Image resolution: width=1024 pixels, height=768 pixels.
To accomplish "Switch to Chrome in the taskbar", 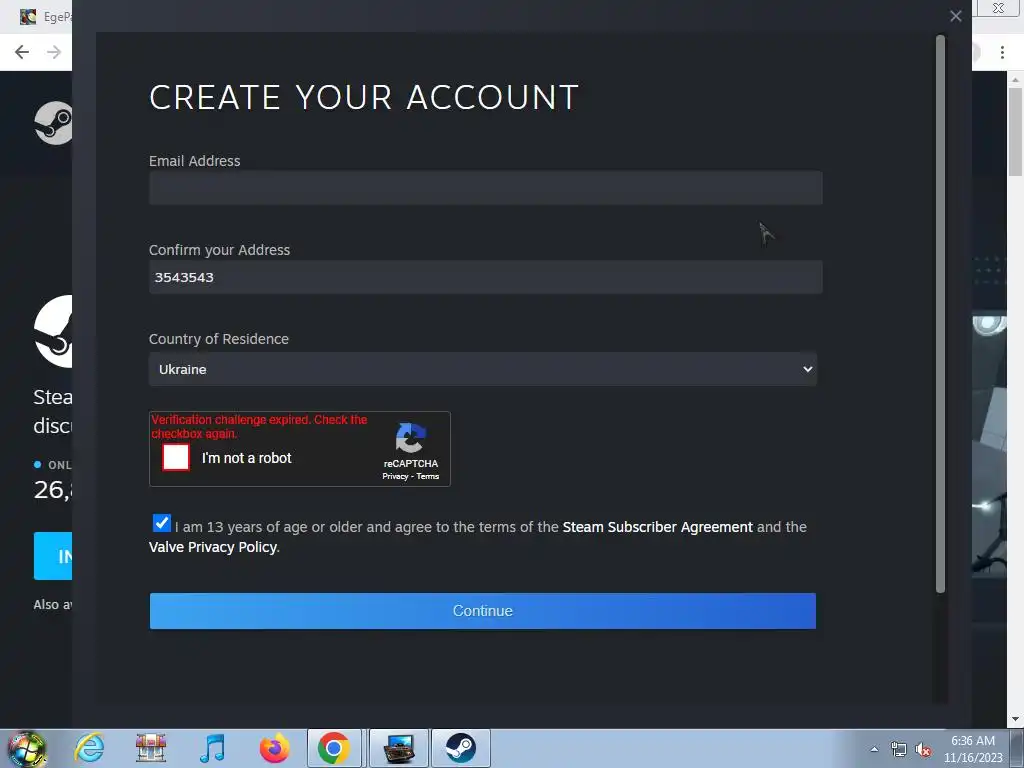I will click(334, 748).
